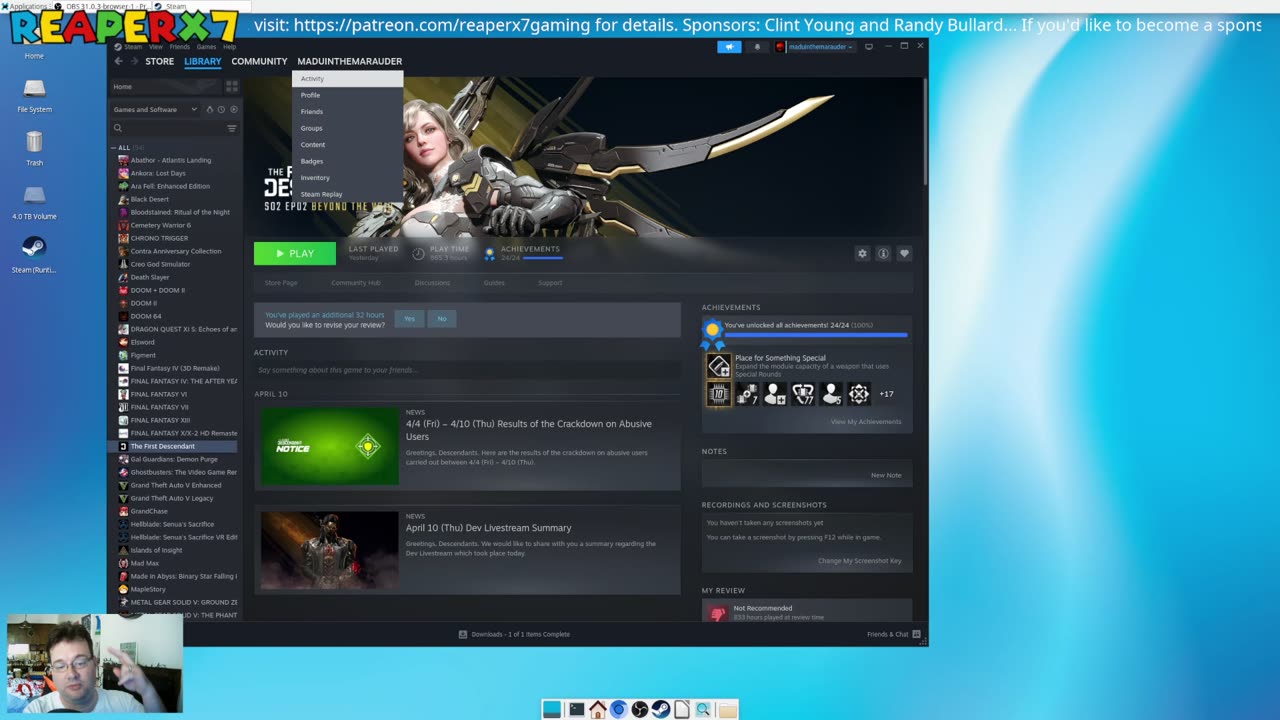Open the Steam announcements megaphone button

729,46
